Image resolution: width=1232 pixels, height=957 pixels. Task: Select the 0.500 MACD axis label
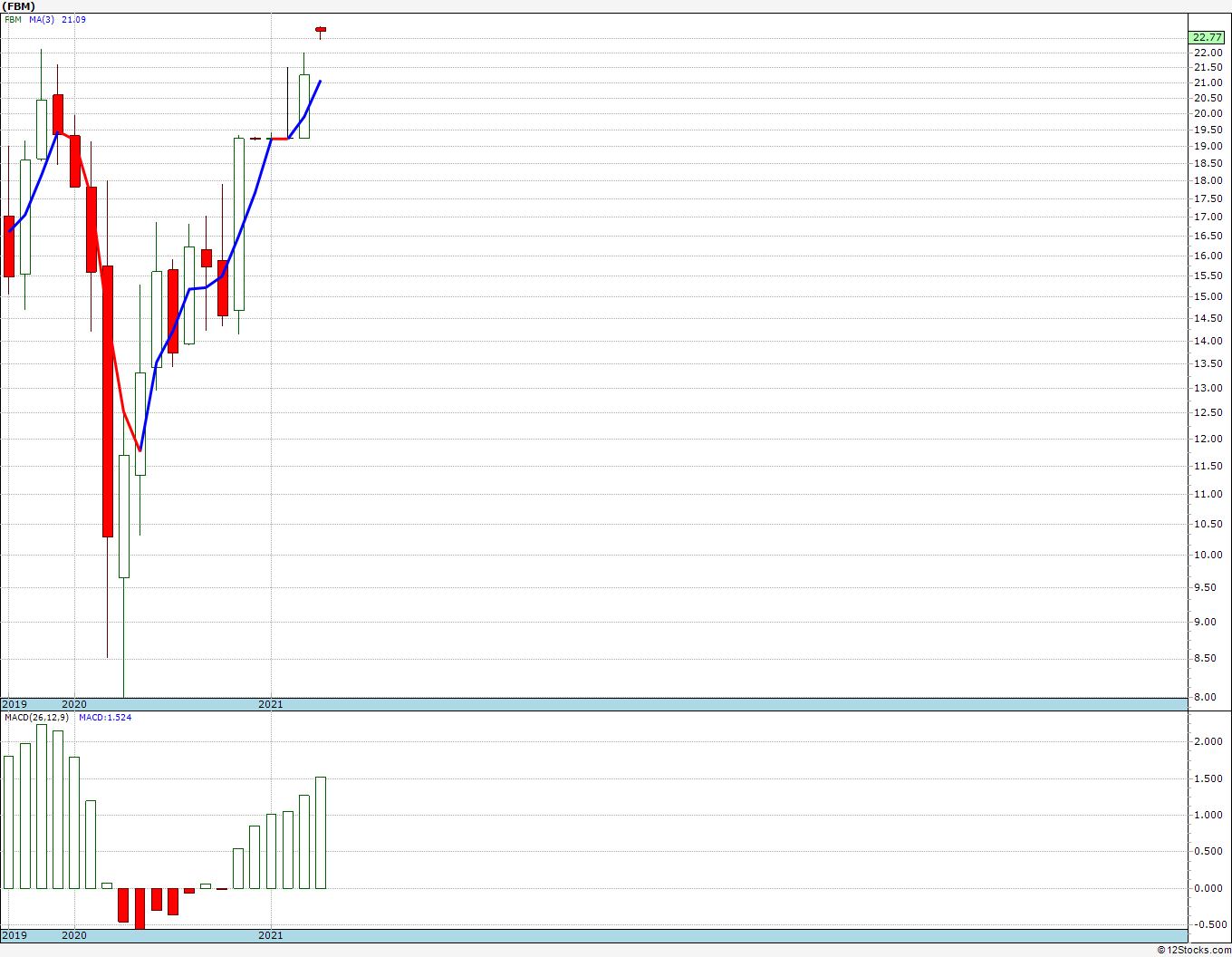1207,851
